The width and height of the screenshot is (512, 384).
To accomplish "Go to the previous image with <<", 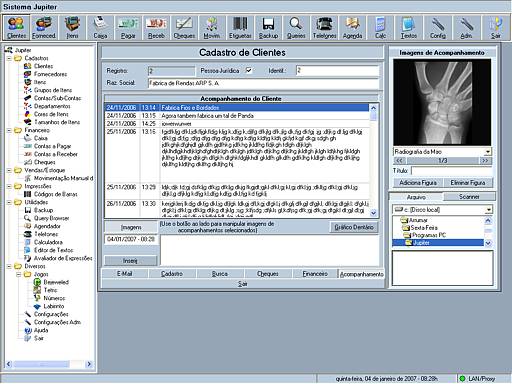I will click(399, 161).
